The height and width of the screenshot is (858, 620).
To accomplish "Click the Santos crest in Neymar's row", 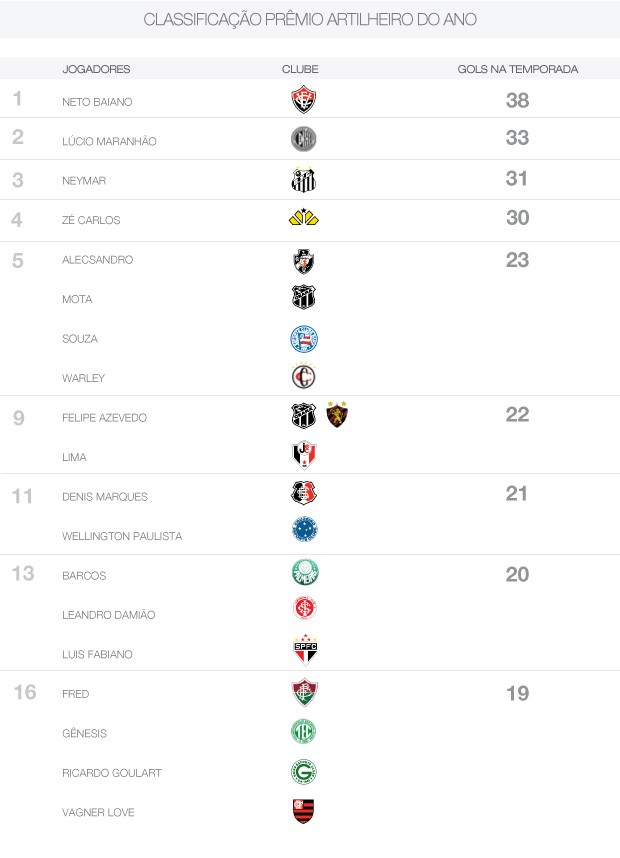I will click(303, 180).
